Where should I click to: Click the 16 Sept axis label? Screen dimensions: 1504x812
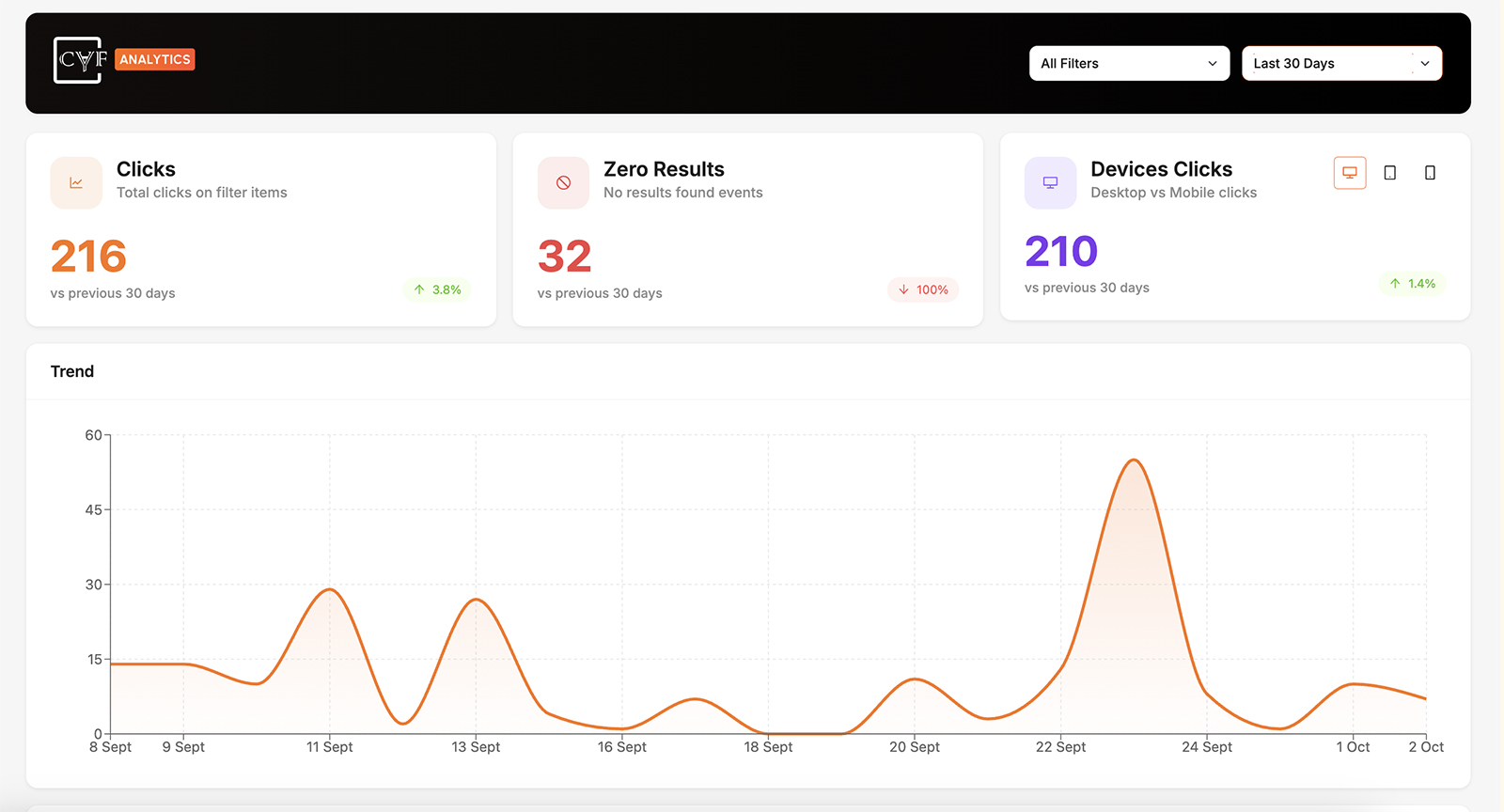point(622,747)
